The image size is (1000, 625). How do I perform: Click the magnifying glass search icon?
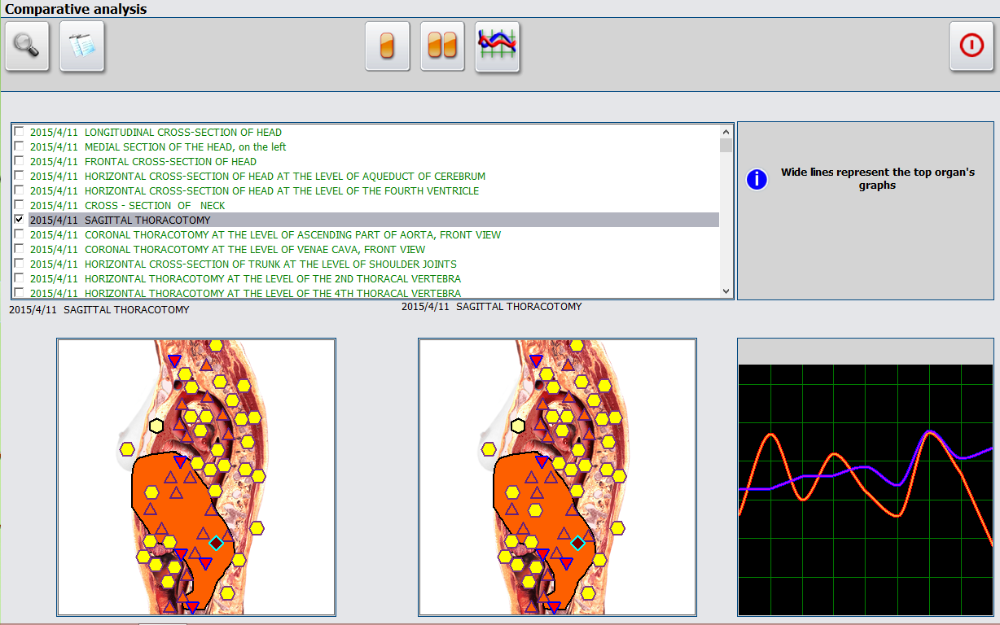tap(27, 47)
